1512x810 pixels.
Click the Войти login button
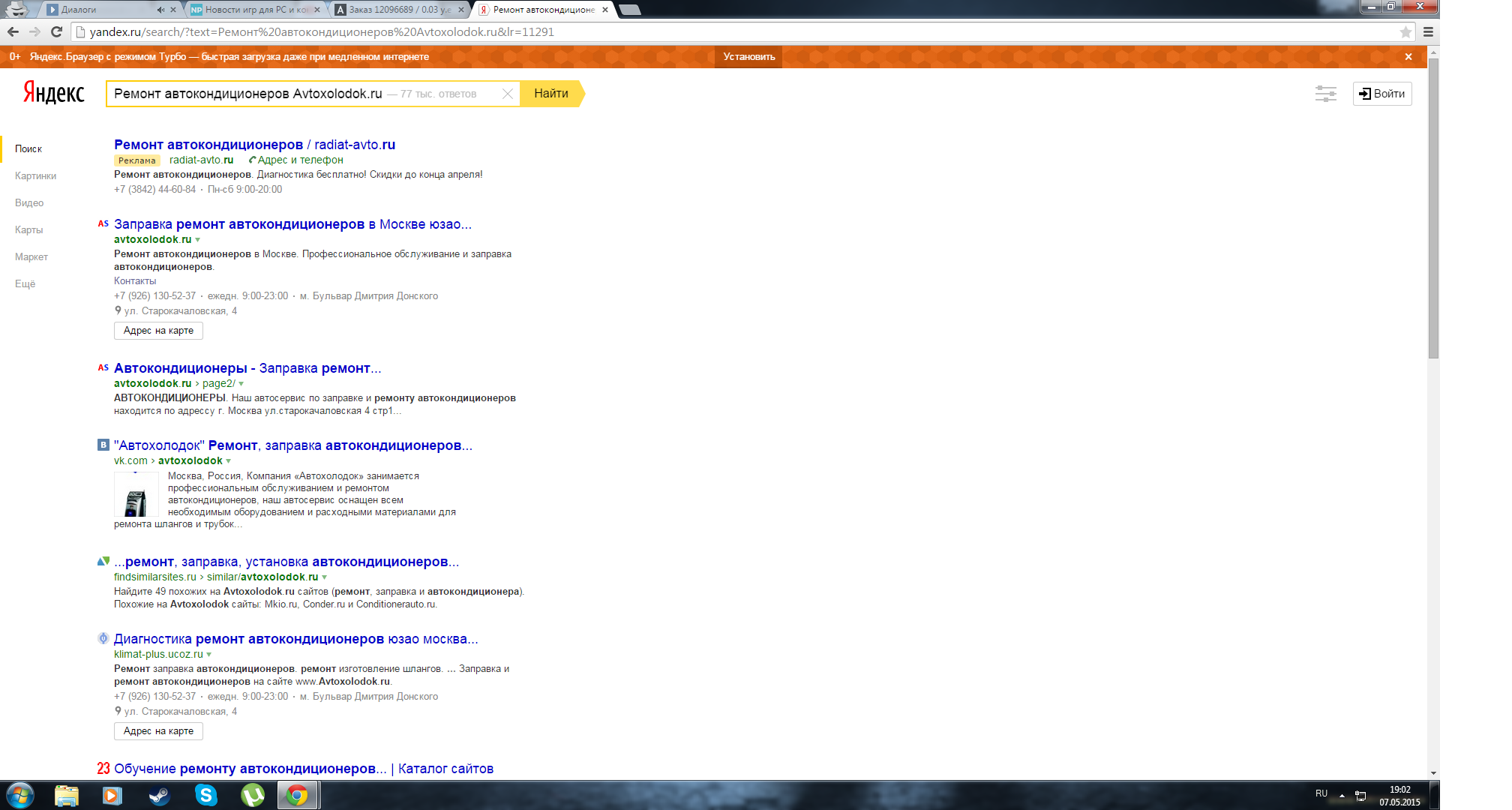[x=1381, y=94]
